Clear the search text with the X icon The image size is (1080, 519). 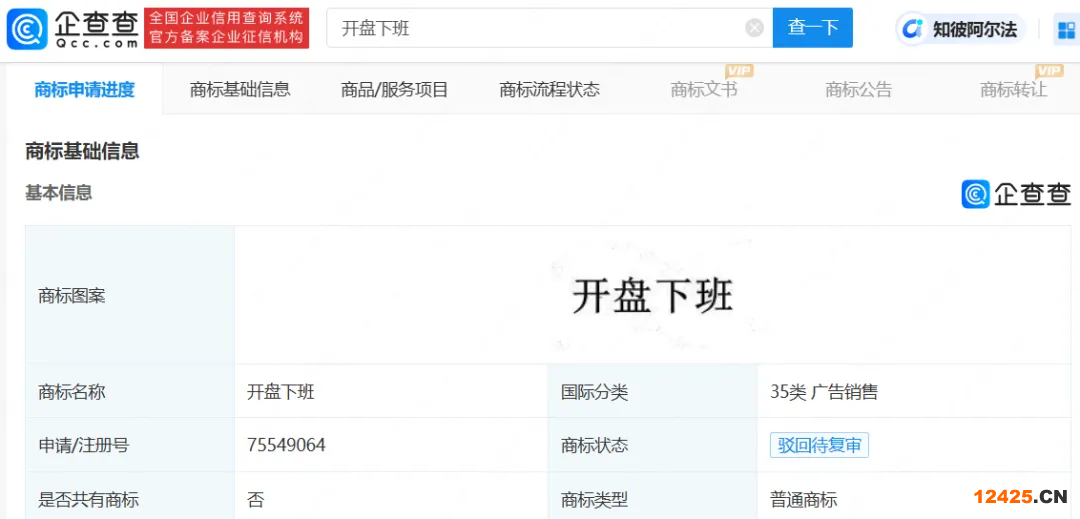[754, 28]
